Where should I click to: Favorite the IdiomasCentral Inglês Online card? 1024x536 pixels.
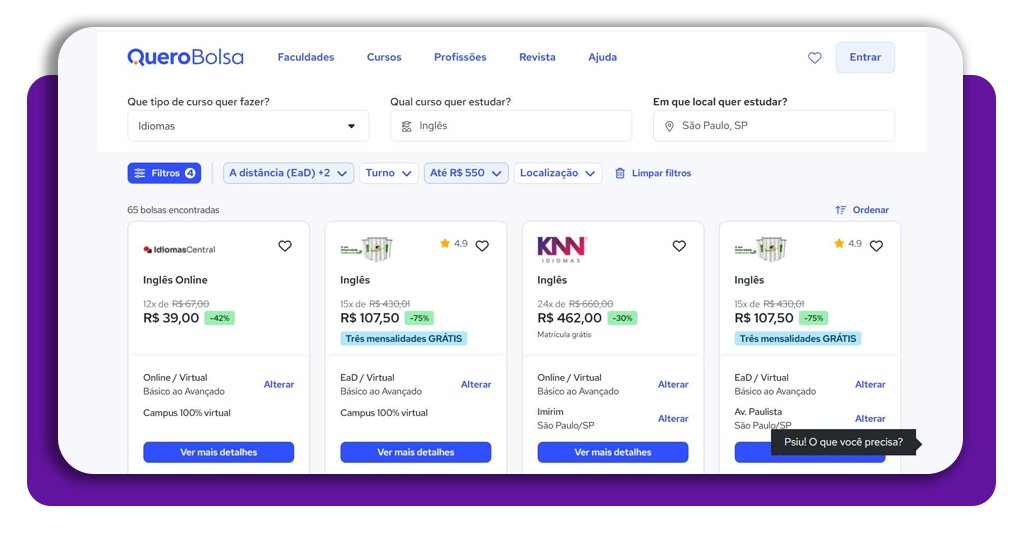285,246
